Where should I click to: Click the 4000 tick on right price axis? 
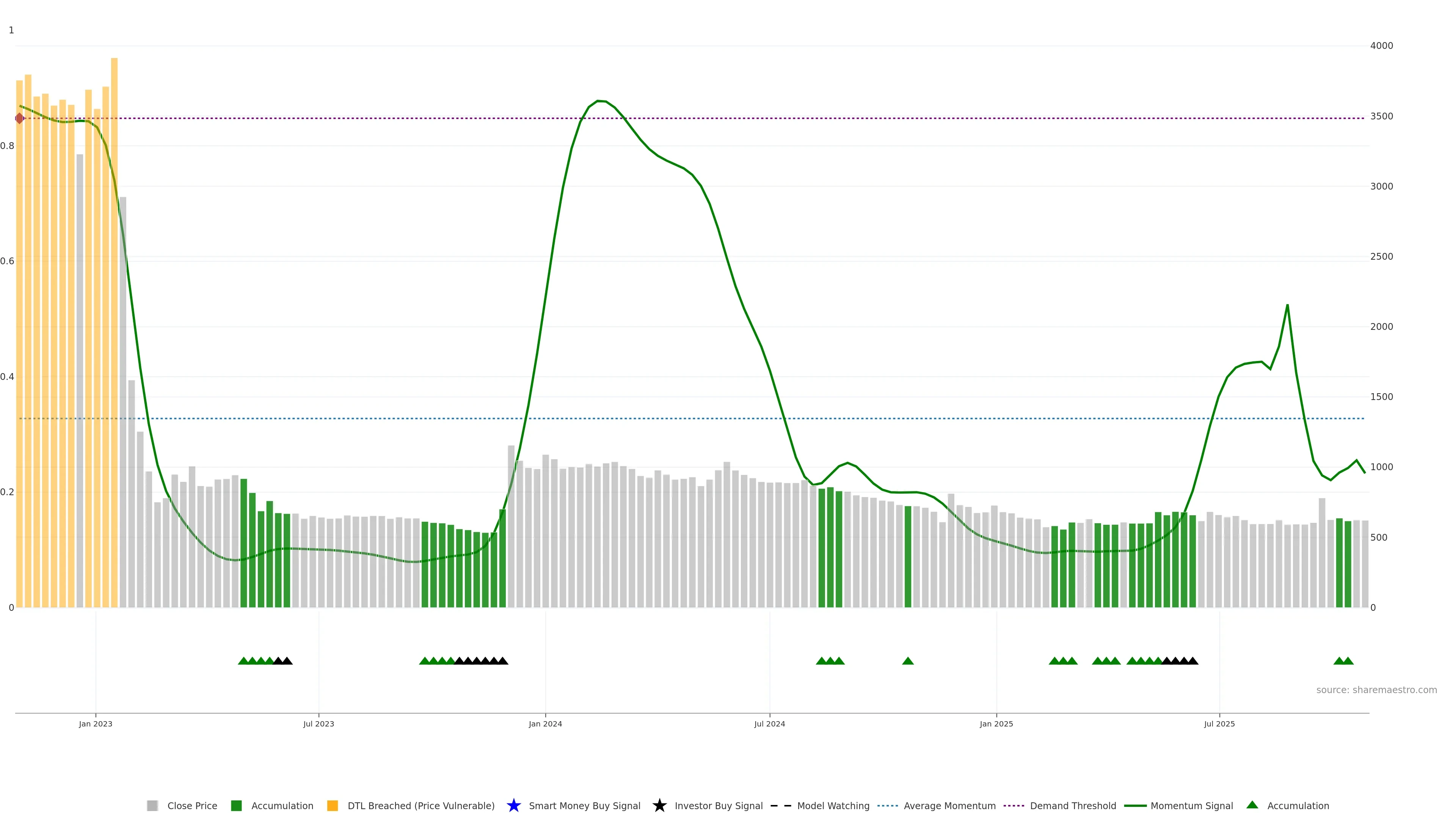coord(1381,46)
